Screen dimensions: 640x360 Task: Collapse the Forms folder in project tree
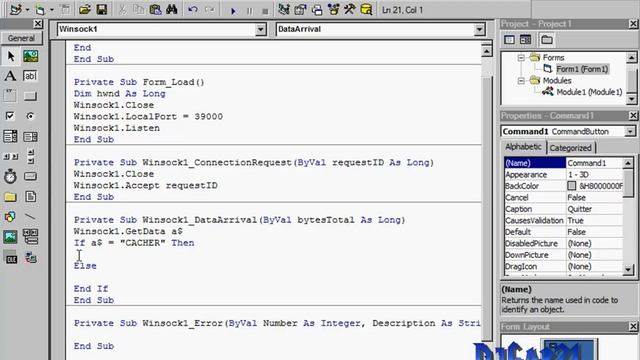point(521,58)
